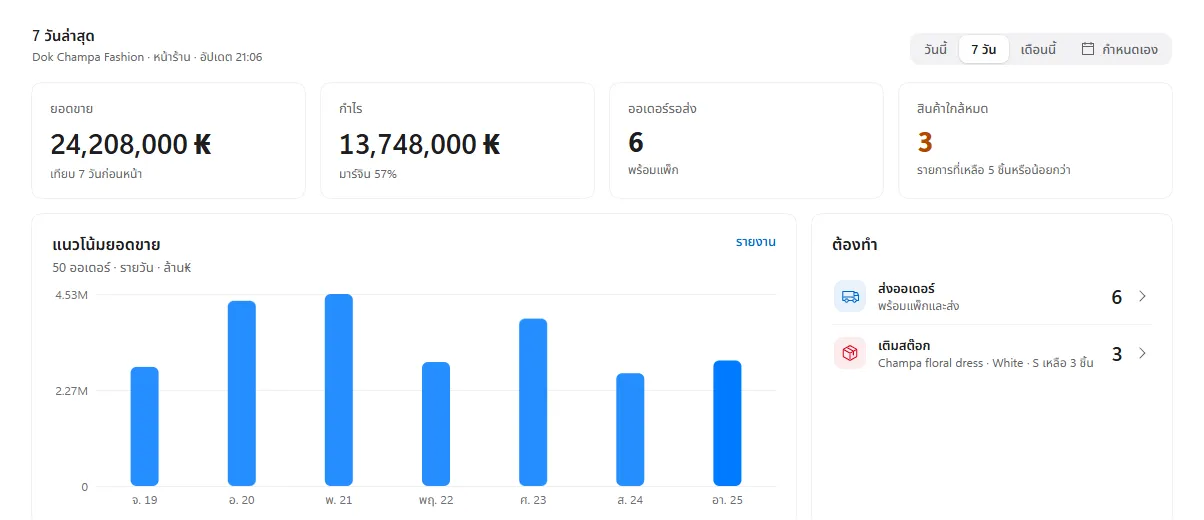Click the delivery truck icon for ส่งออเดอร์
The width and height of the screenshot is (1204, 520).
850,297
